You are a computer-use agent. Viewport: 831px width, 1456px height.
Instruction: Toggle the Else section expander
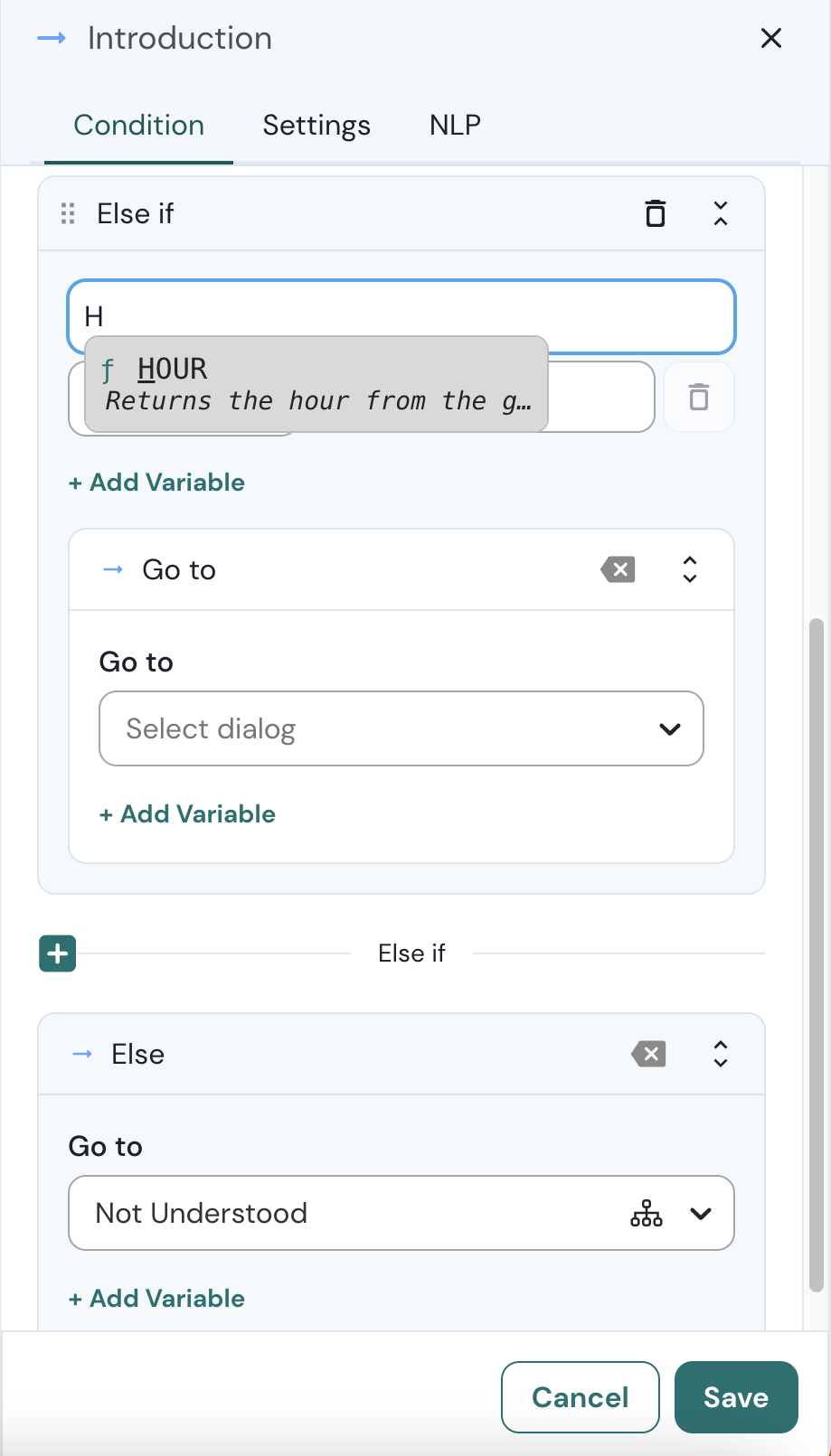pos(720,1054)
